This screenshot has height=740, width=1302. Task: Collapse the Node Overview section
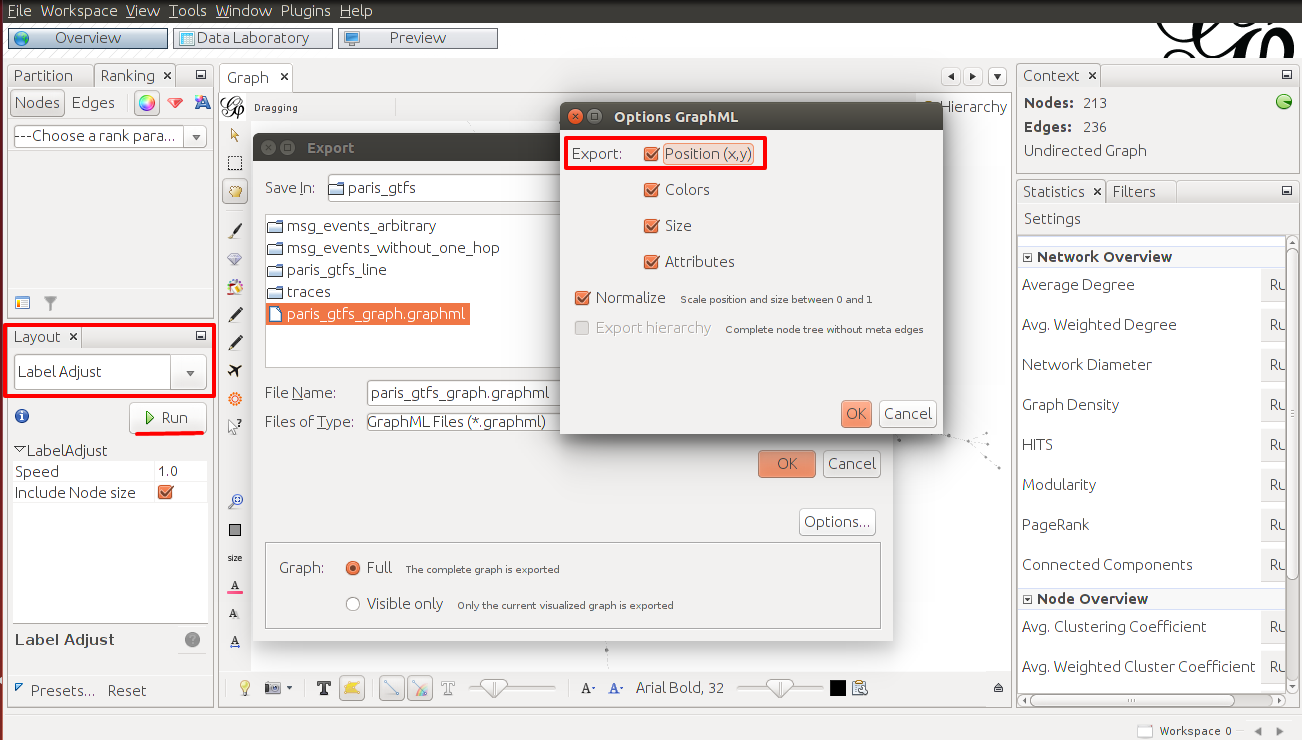point(1028,599)
